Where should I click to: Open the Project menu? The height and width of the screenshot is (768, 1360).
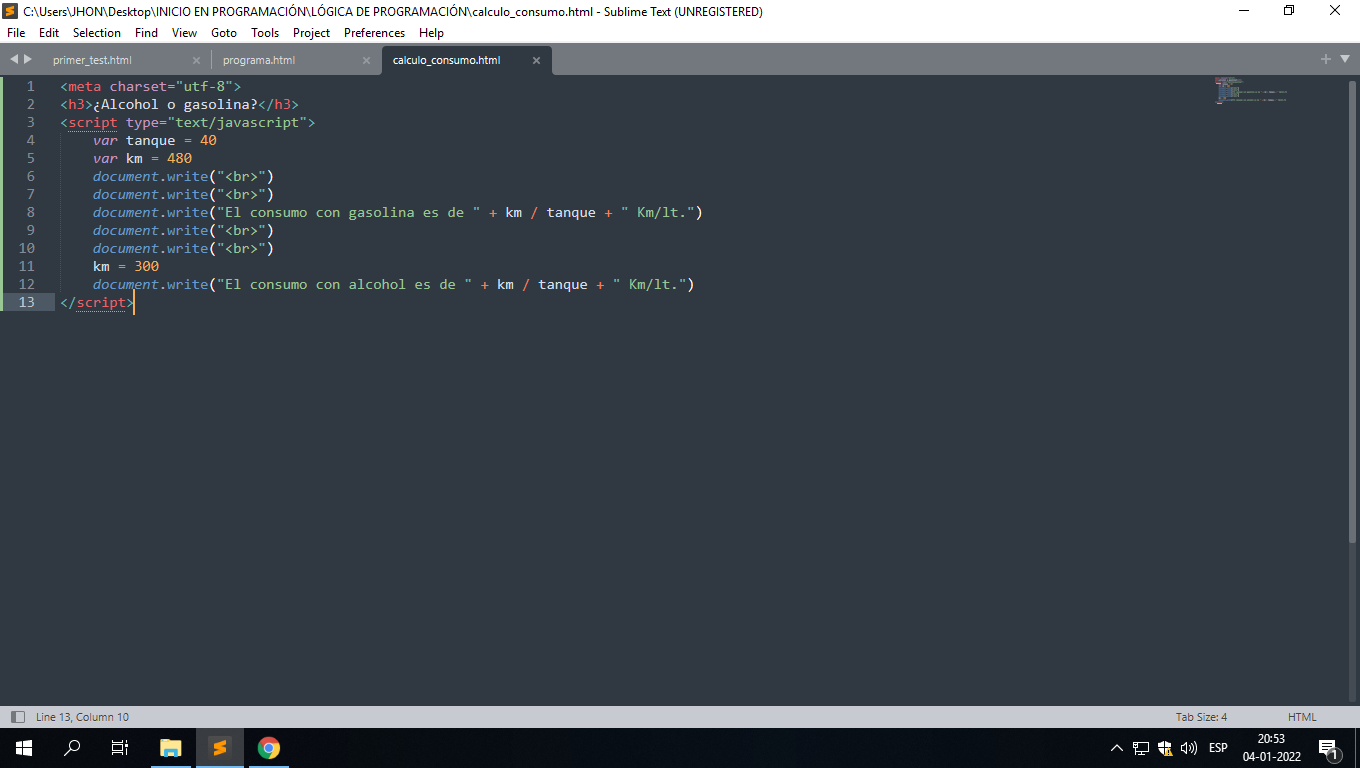[311, 33]
